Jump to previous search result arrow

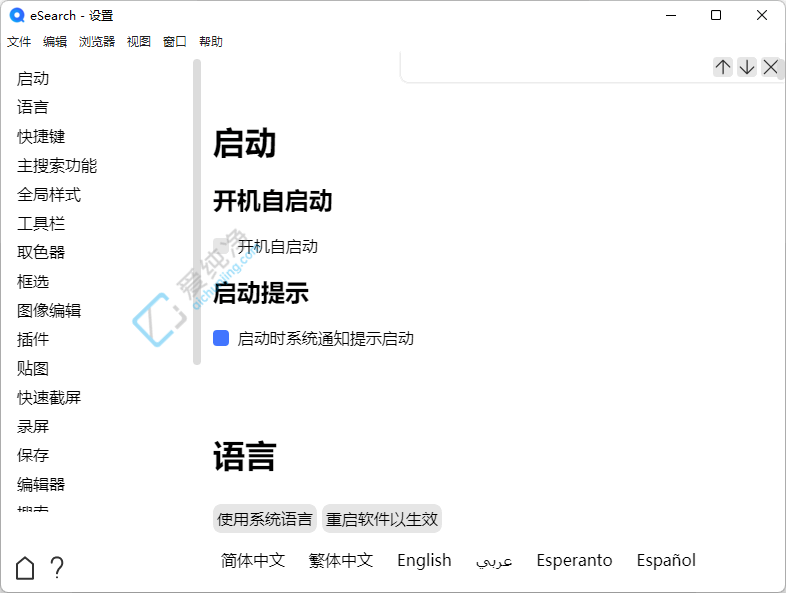722,67
